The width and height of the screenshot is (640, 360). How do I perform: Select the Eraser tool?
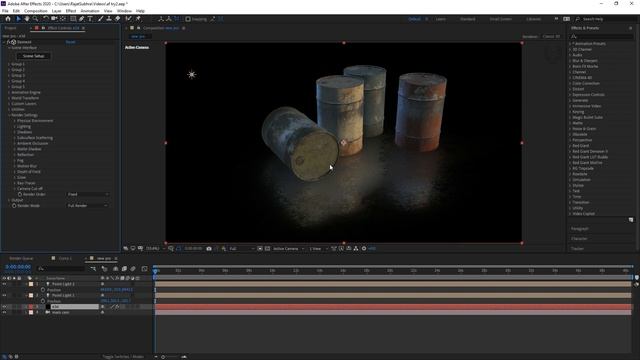click(x=118, y=19)
